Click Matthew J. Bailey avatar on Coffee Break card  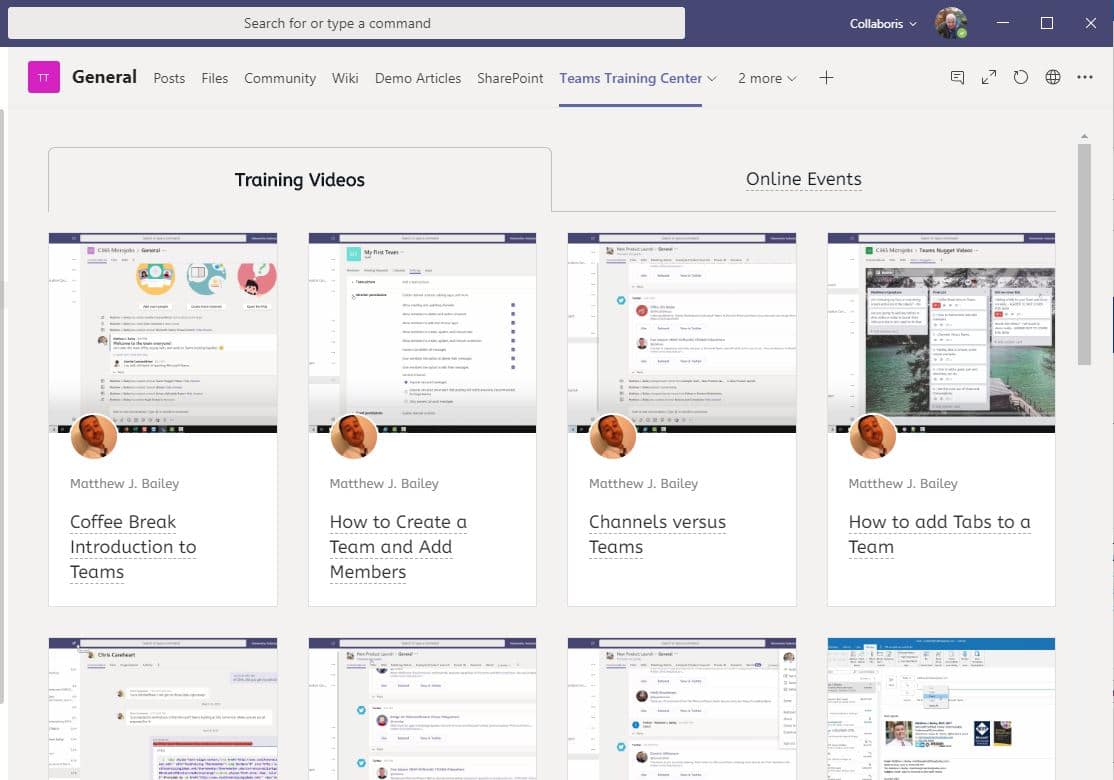[94, 435]
